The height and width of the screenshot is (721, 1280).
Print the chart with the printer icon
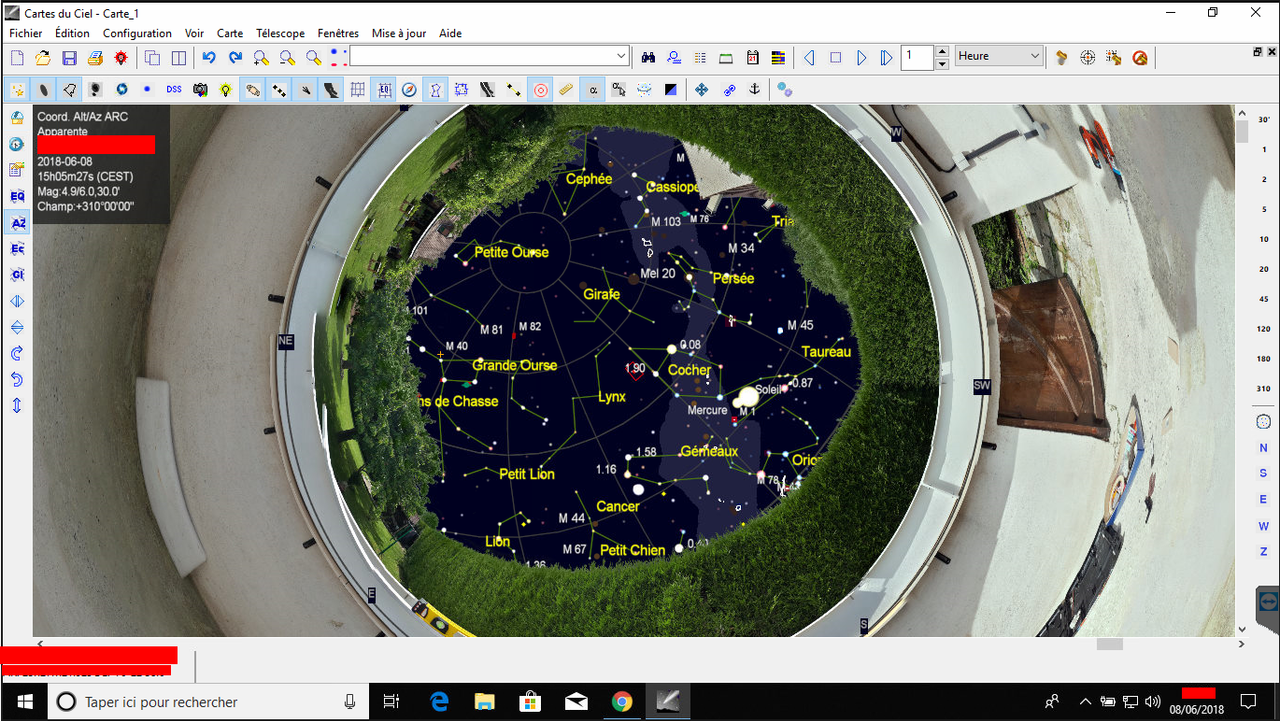[x=95, y=58]
